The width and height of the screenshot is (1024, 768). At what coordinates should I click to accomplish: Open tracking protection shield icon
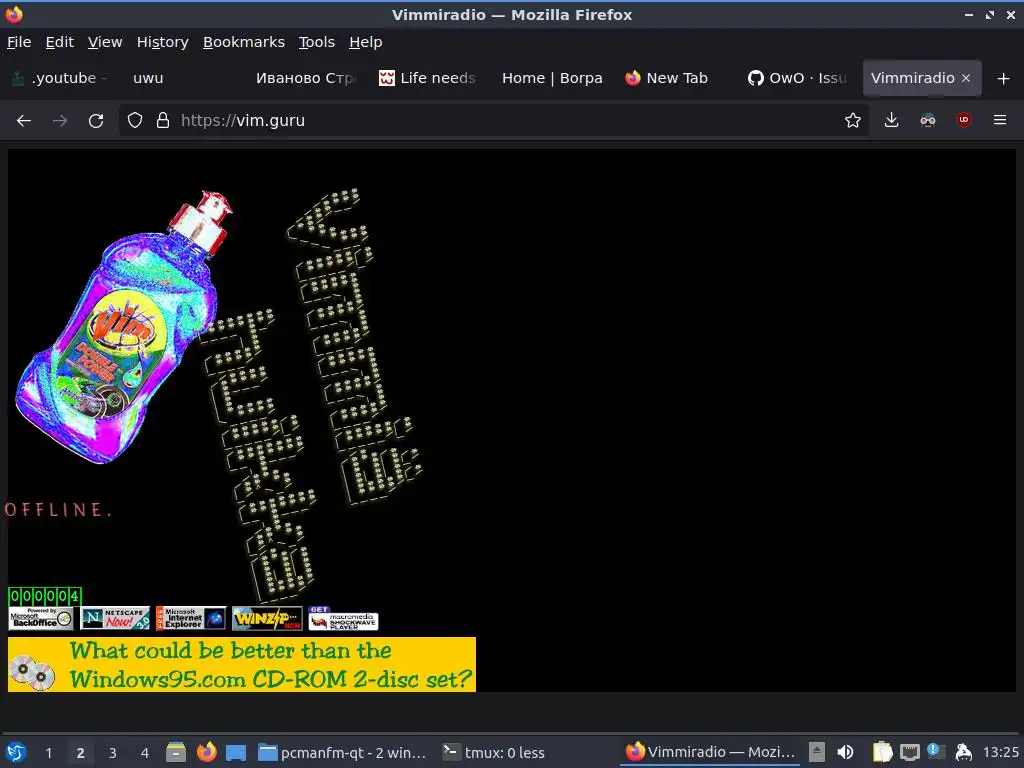135,120
